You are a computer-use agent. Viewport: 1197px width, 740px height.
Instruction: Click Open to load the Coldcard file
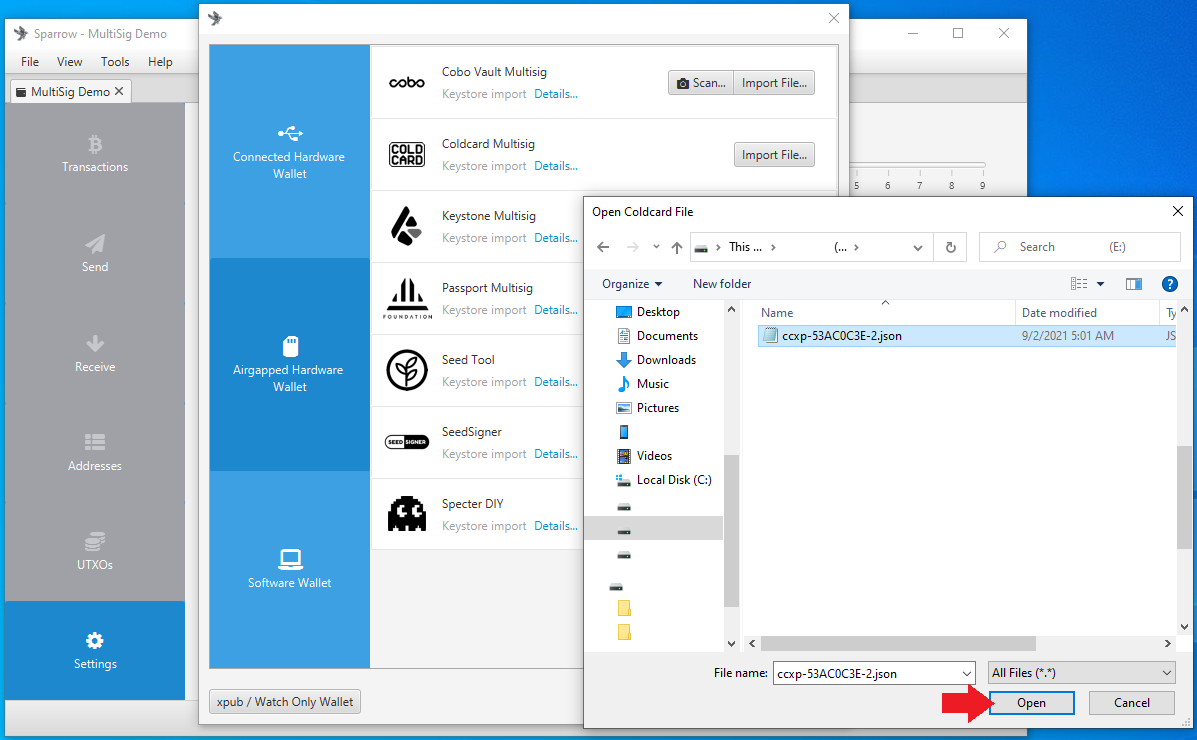pos(1031,703)
